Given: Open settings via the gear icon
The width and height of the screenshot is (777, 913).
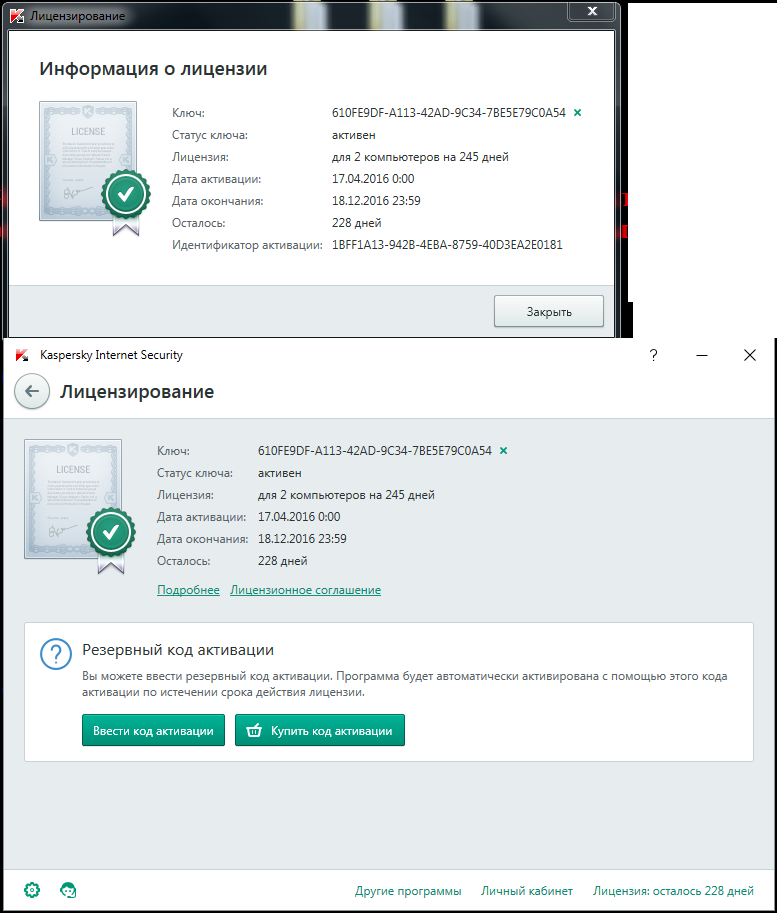Looking at the screenshot, I should tap(32, 890).
